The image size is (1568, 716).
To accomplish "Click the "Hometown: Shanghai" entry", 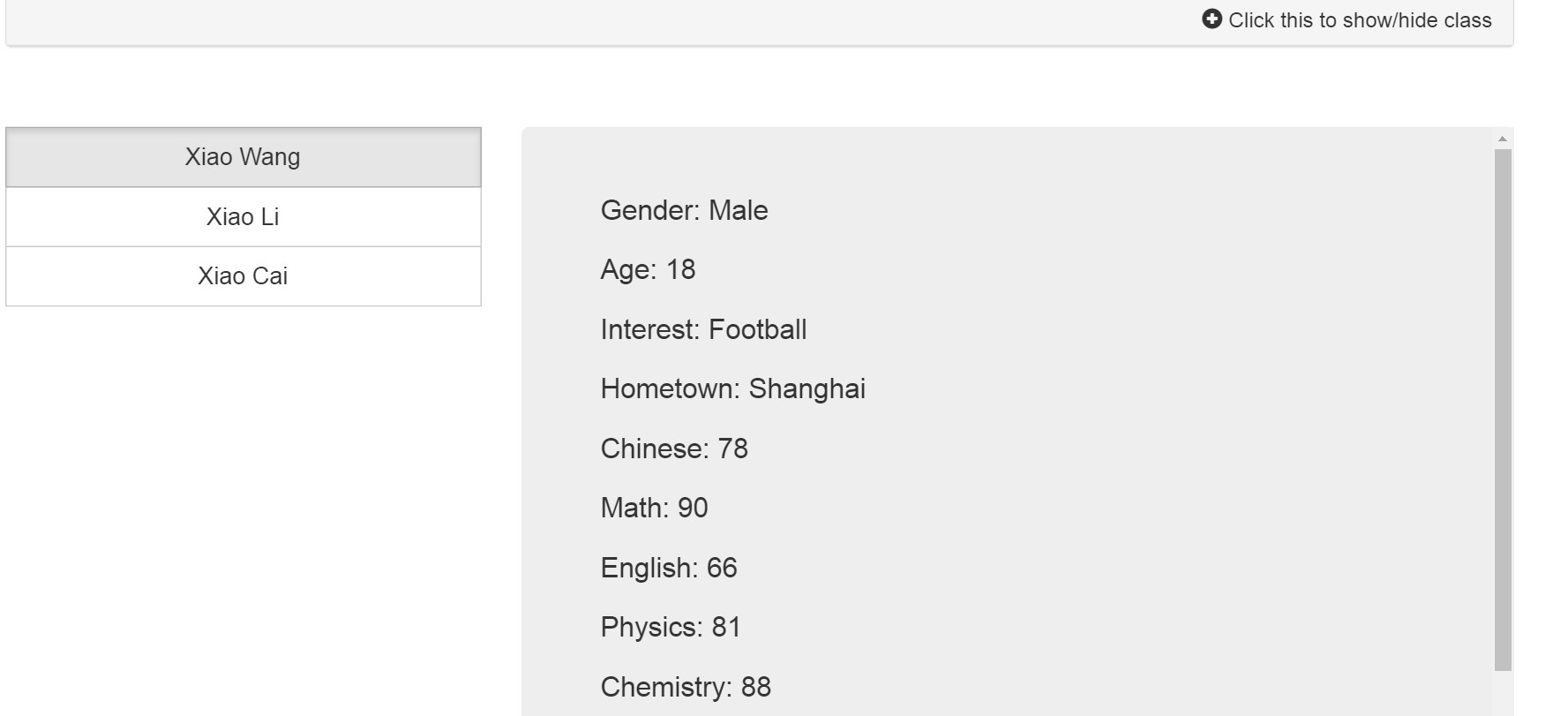I will click(732, 388).
